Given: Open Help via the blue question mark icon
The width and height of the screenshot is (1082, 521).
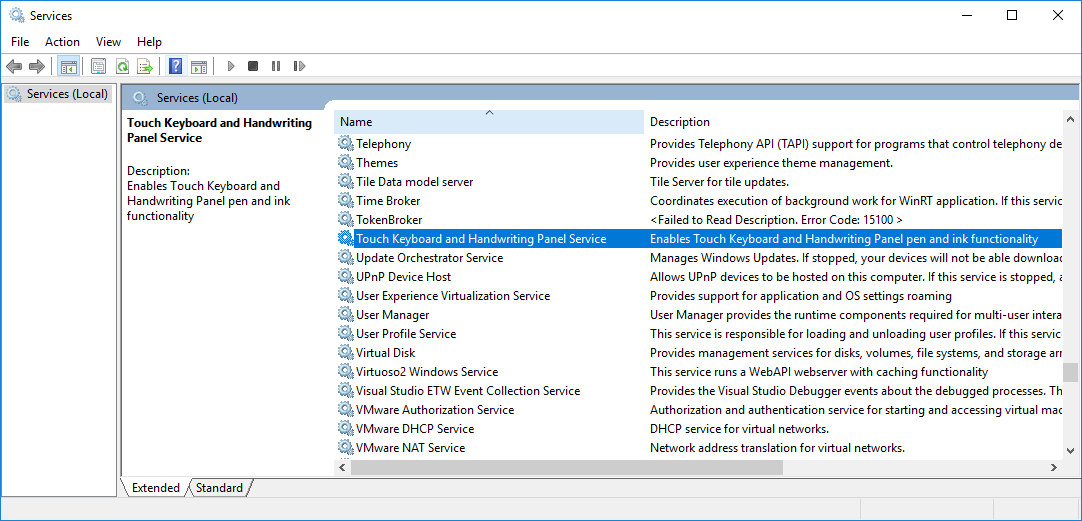Looking at the screenshot, I should coord(176,66).
